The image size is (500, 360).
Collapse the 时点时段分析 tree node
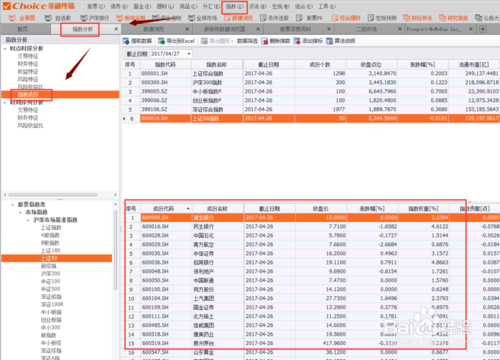point(5,49)
